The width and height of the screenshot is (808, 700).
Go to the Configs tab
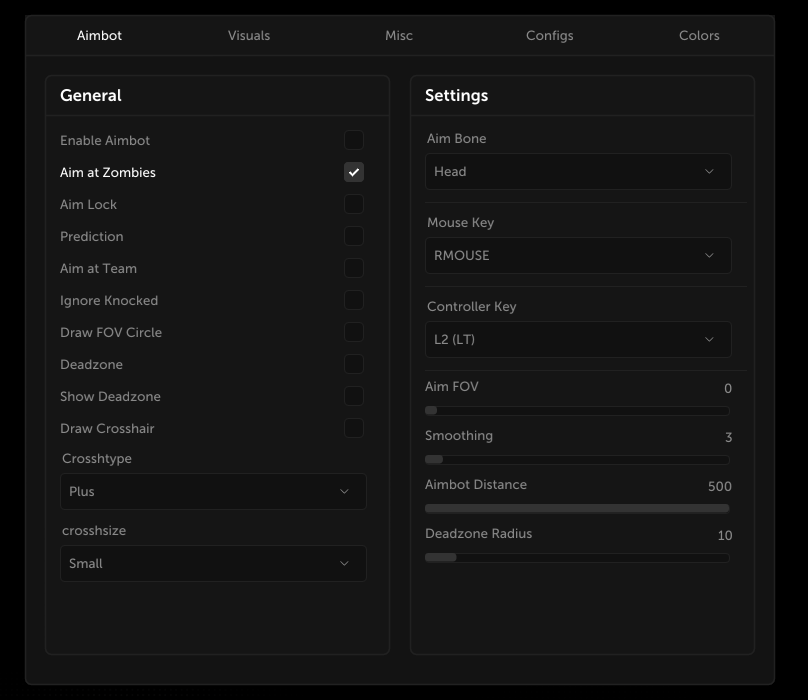pos(549,35)
